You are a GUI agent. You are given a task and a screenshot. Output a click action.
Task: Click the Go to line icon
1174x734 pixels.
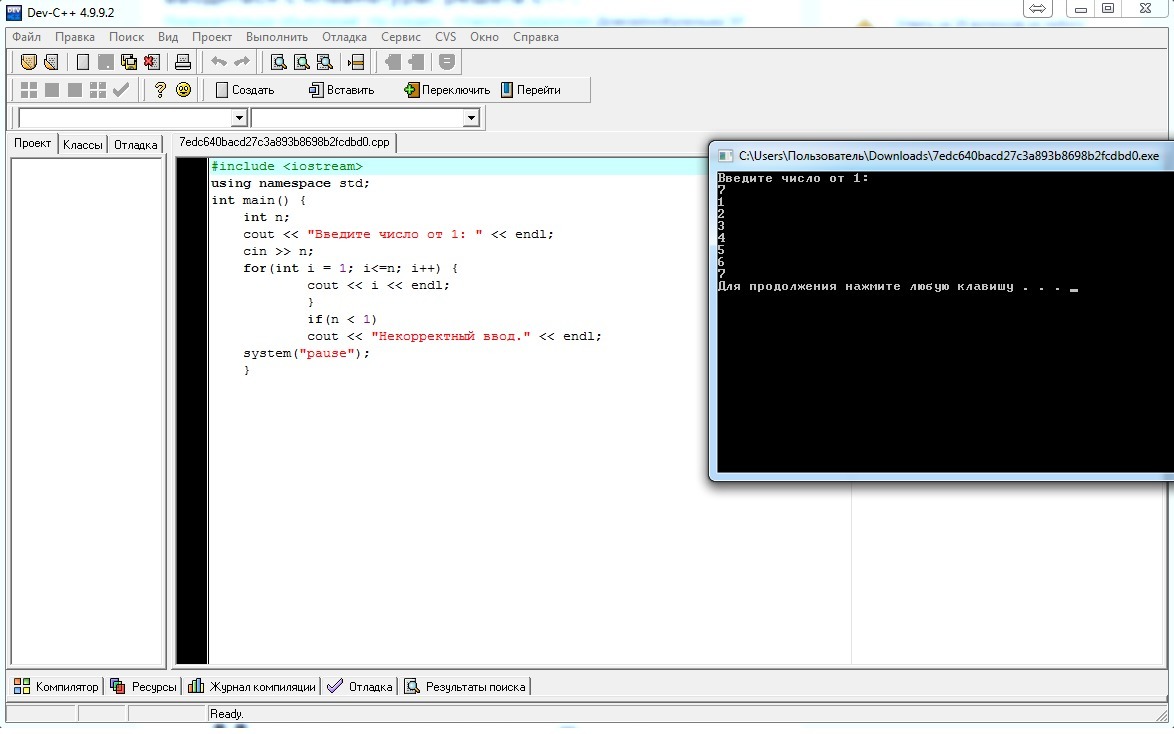point(355,62)
